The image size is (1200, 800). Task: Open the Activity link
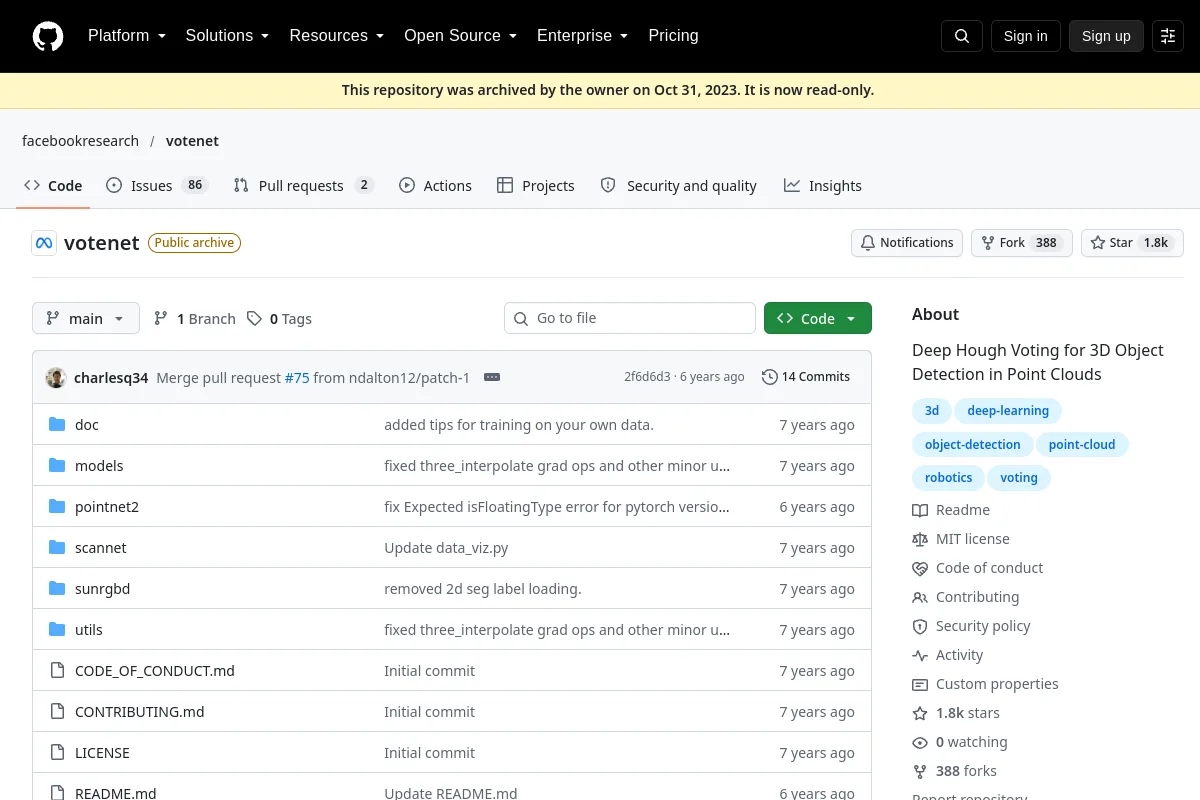(x=947, y=655)
